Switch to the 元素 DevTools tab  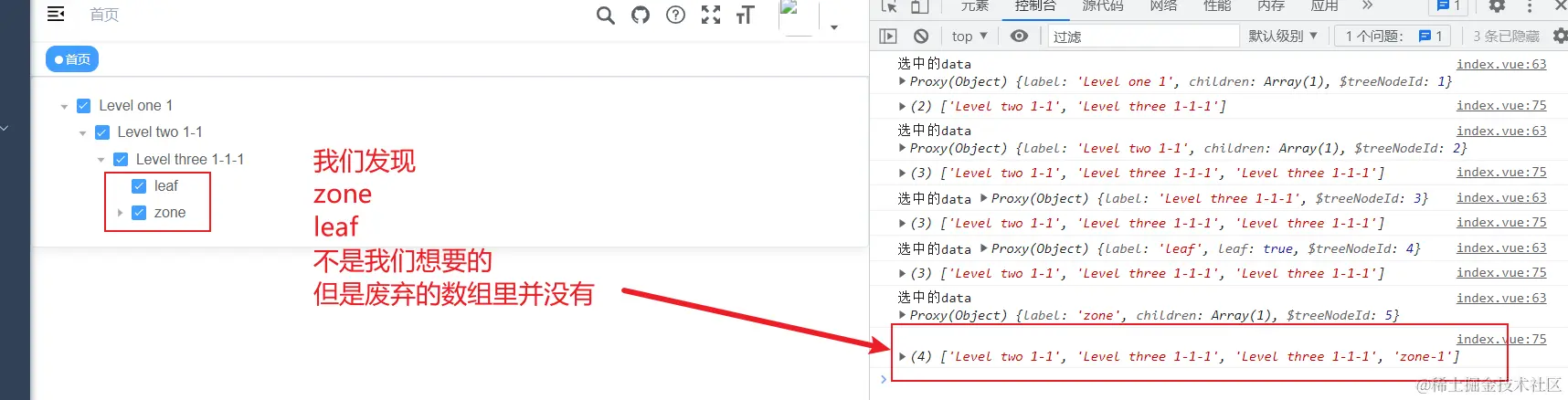(x=975, y=5)
